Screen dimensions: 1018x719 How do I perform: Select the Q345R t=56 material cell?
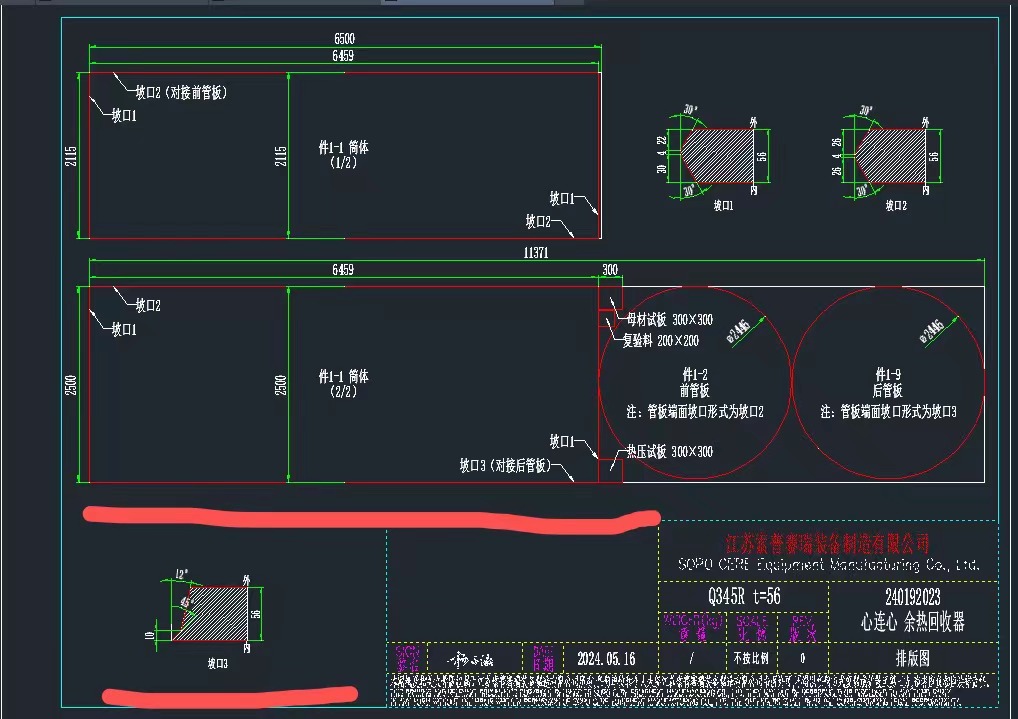(x=743, y=597)
